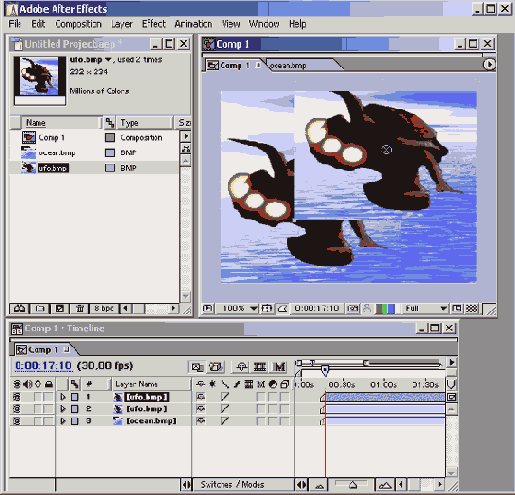Toggle region of interest icon in Comp window
The height and width of the screenshot is (495, 515).
pos(456,308)
